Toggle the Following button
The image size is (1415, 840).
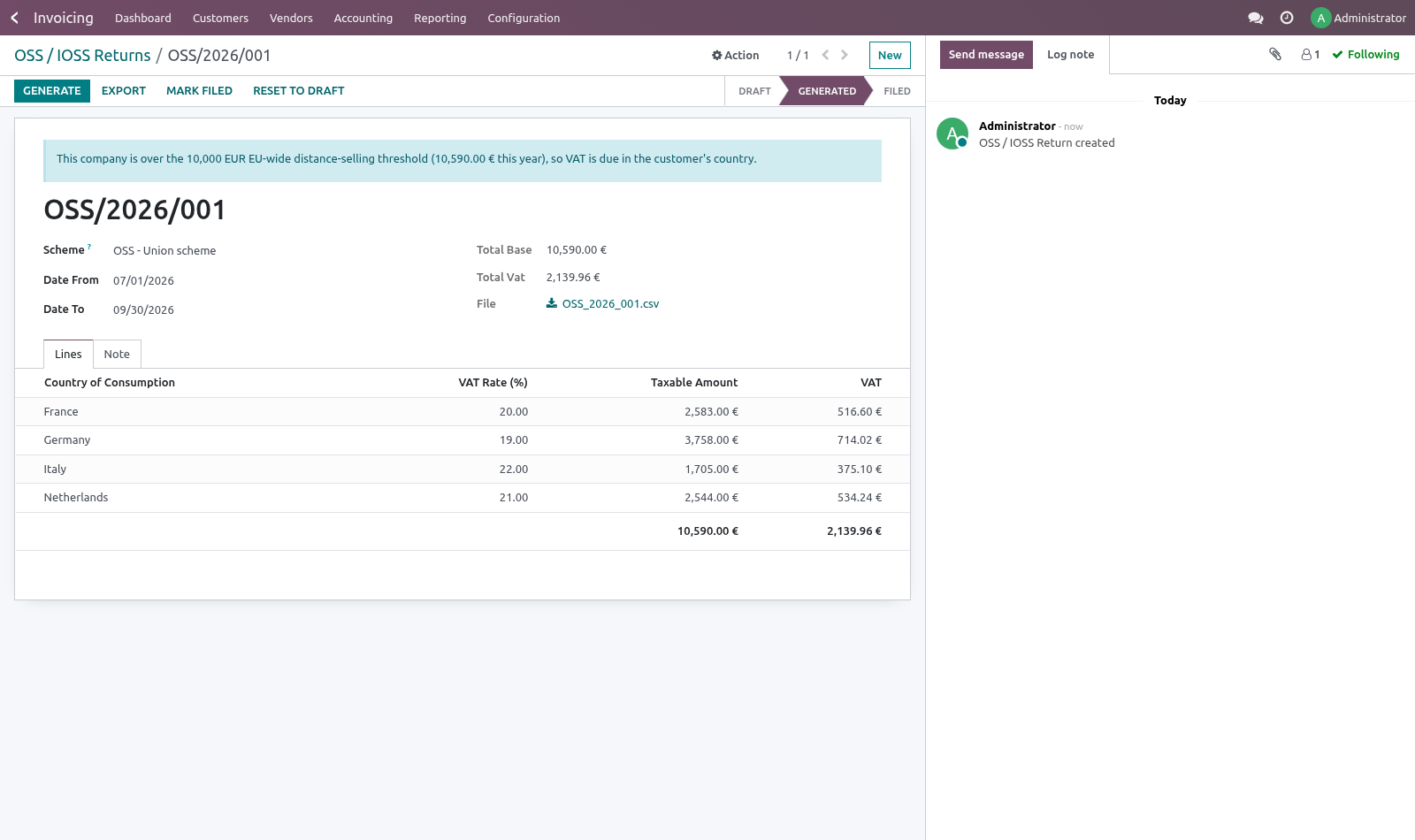click(x=1366, y=55)
